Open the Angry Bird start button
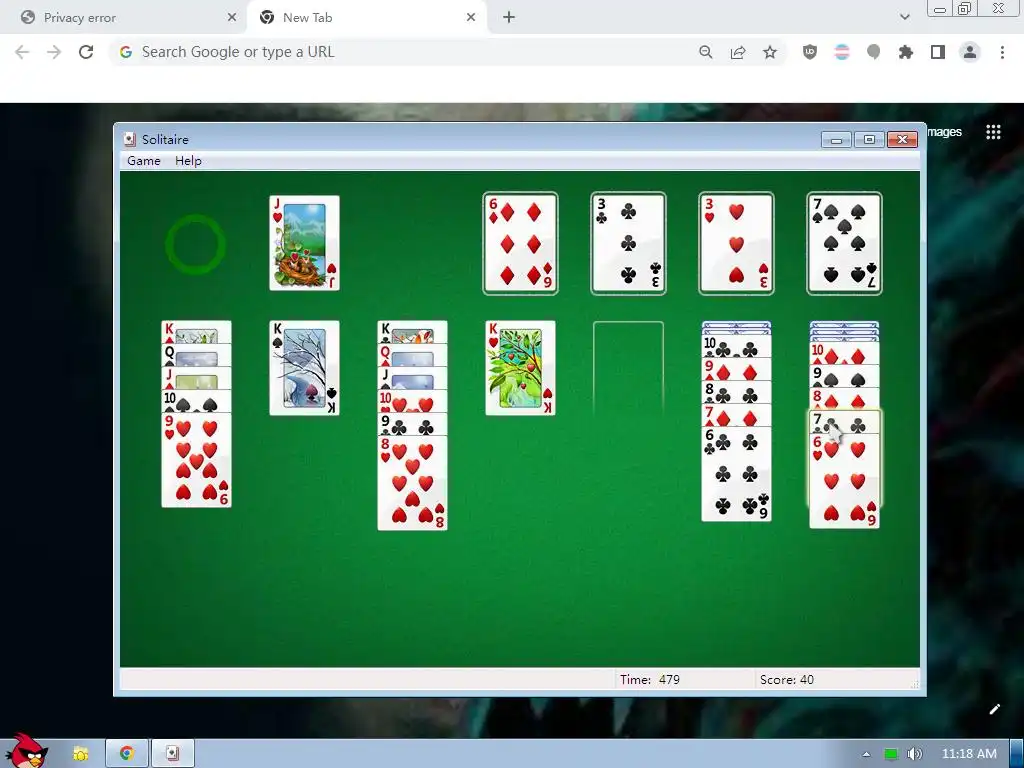The width and height of the screenshot is (1024, 768). 25,750
